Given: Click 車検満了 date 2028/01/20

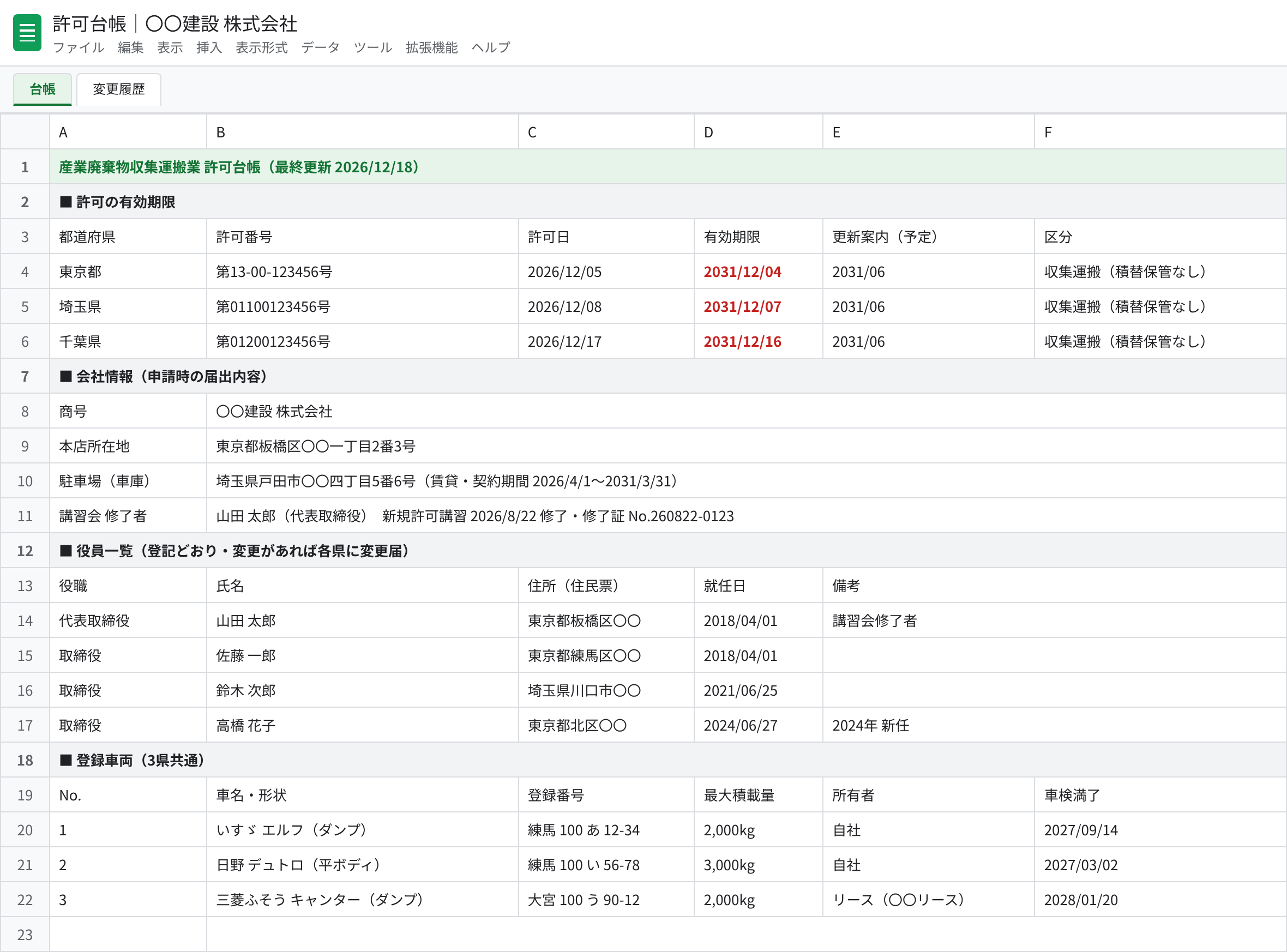Looking at the screenshot, I should [x=1160, y=900].
